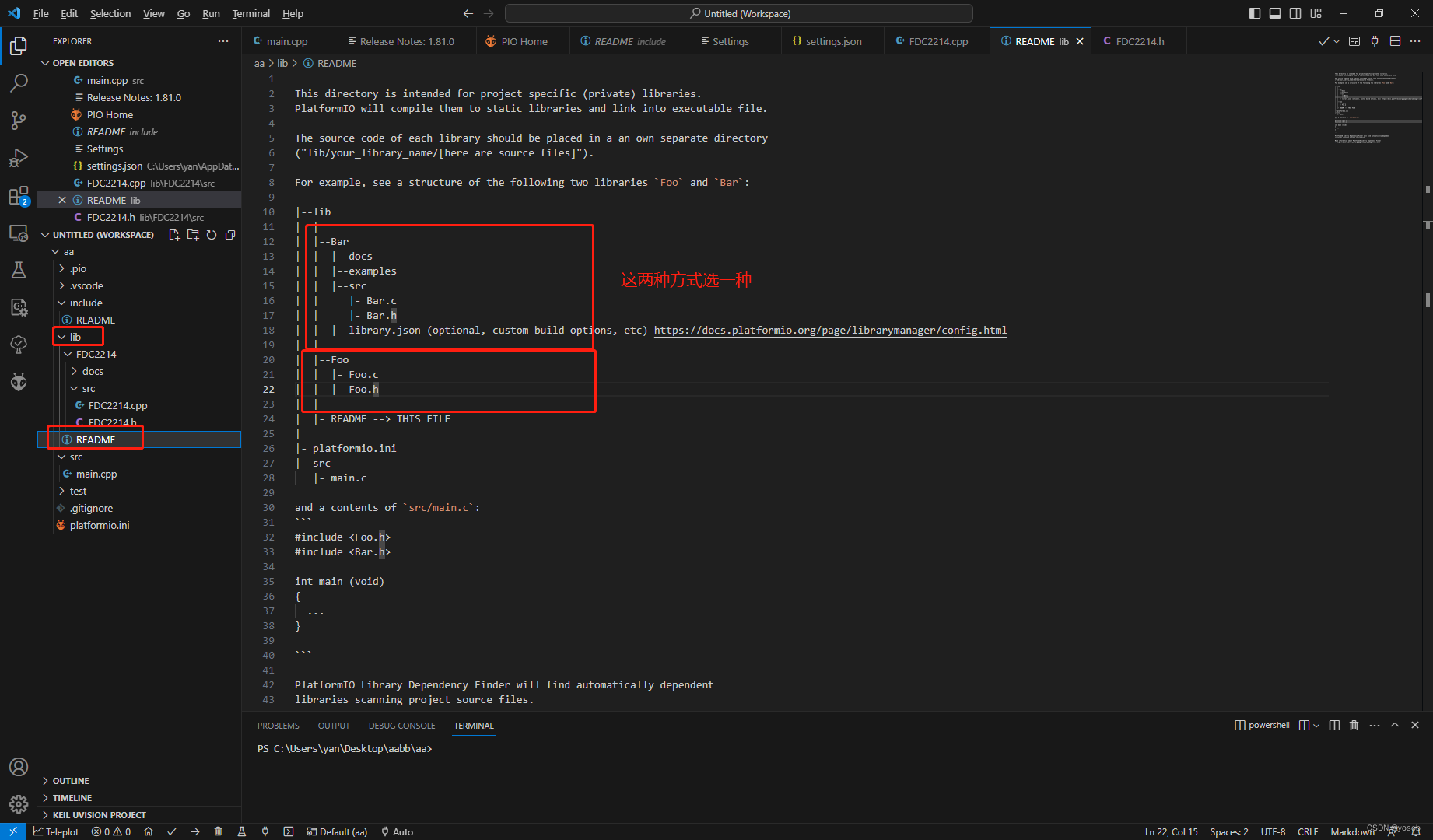
Task: Open the Run and Debug view
Action: (19, 158)
